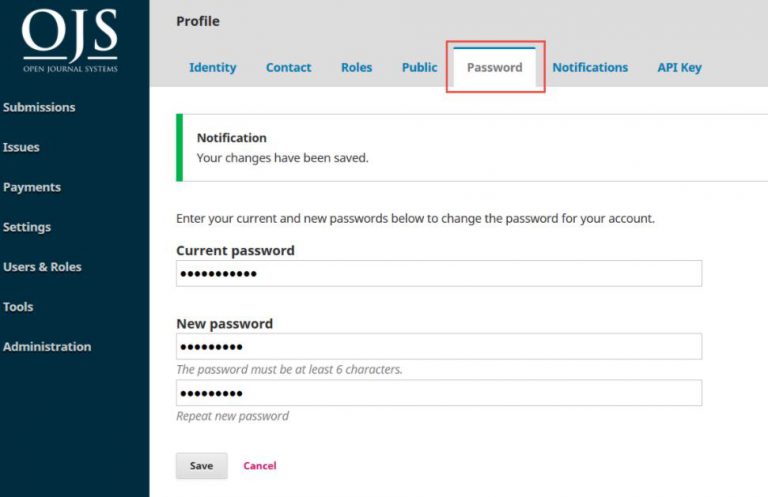Click the OJS Open Journal Systems logo
This screenshot has width=768, height=497.
tap(70, 42)
